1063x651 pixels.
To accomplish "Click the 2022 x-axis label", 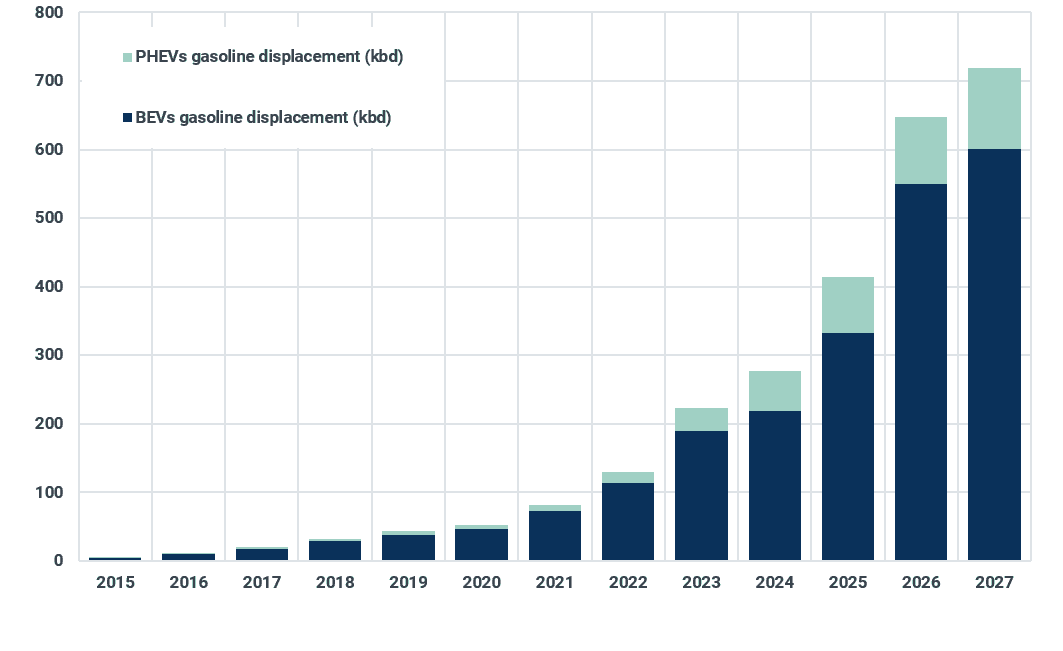I will 628,583.
